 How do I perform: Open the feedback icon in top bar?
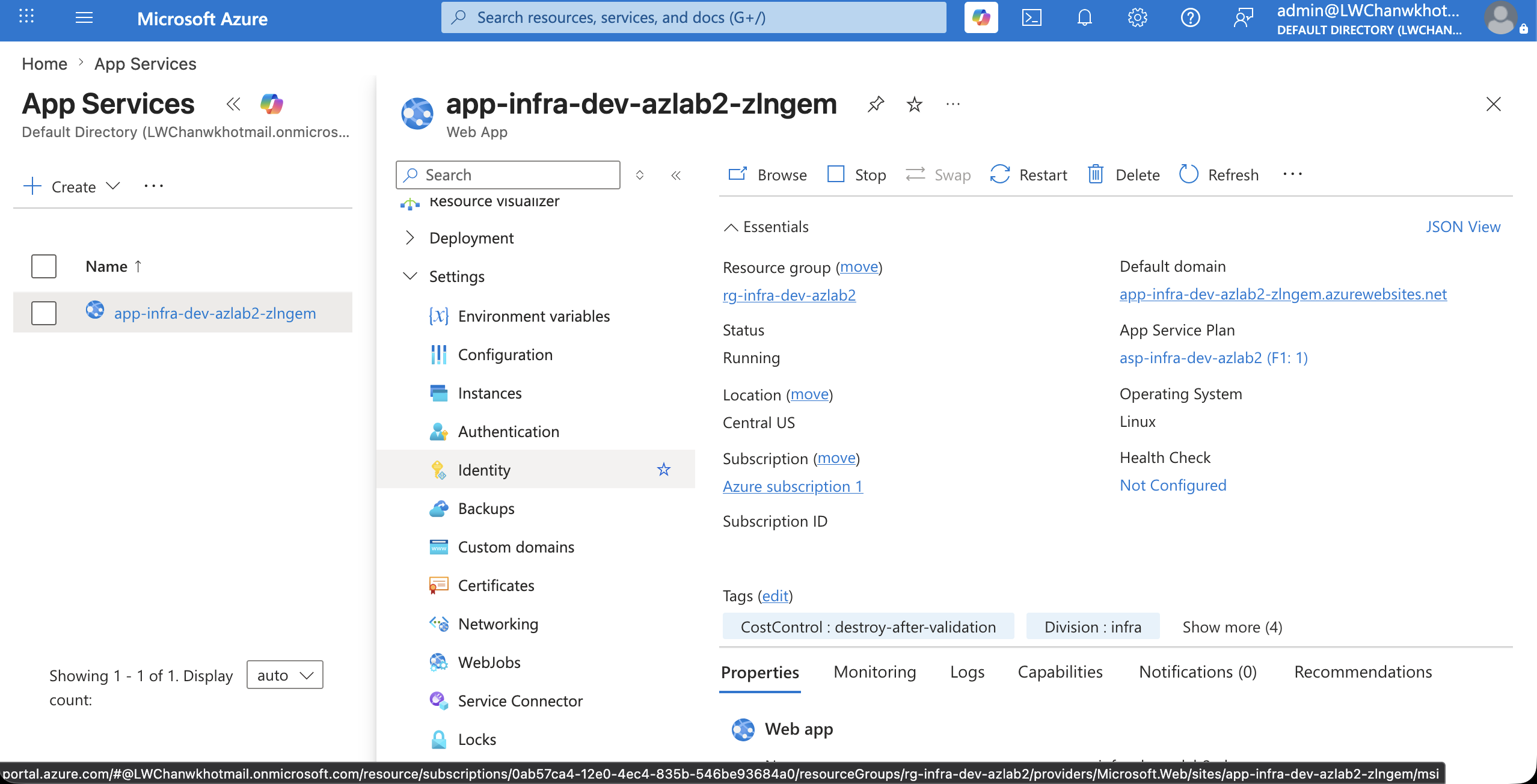coord(1244,17)
